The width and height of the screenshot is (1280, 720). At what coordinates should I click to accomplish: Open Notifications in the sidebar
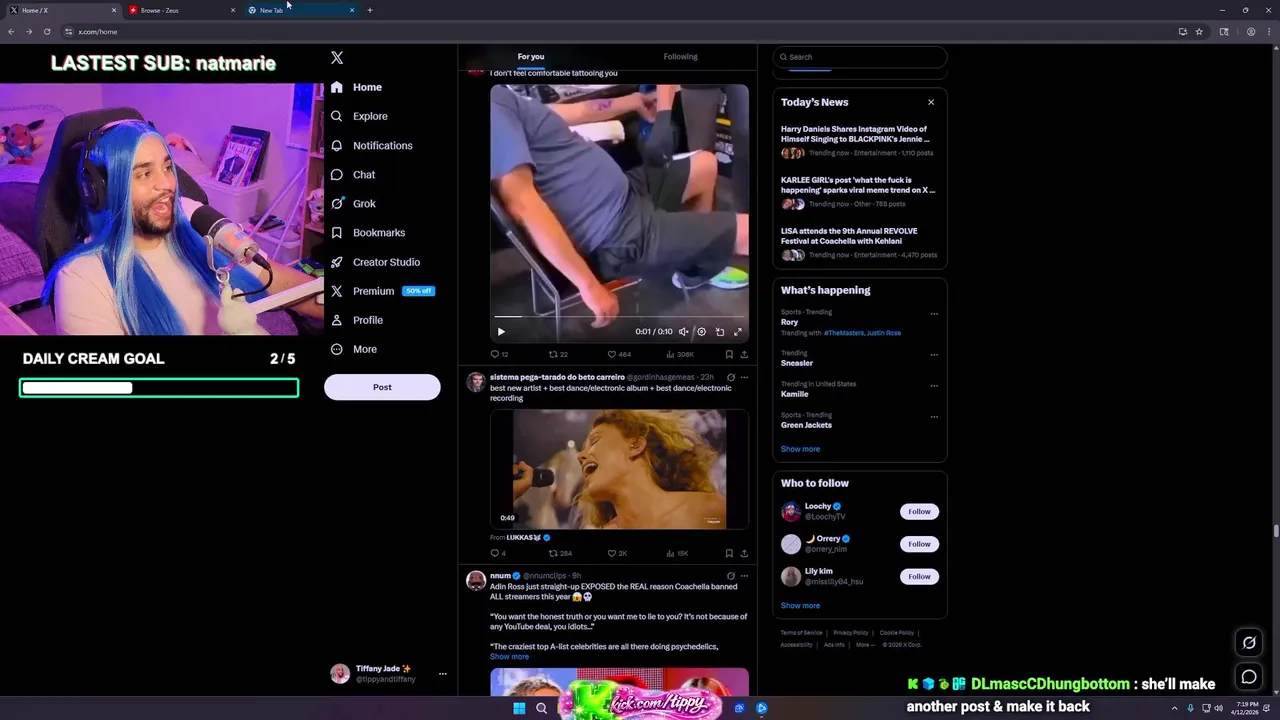(x=371, y=145)
